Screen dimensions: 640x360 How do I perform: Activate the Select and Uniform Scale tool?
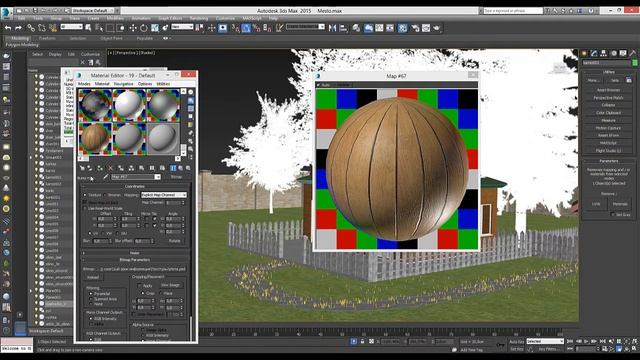click(x=155, y=28)
